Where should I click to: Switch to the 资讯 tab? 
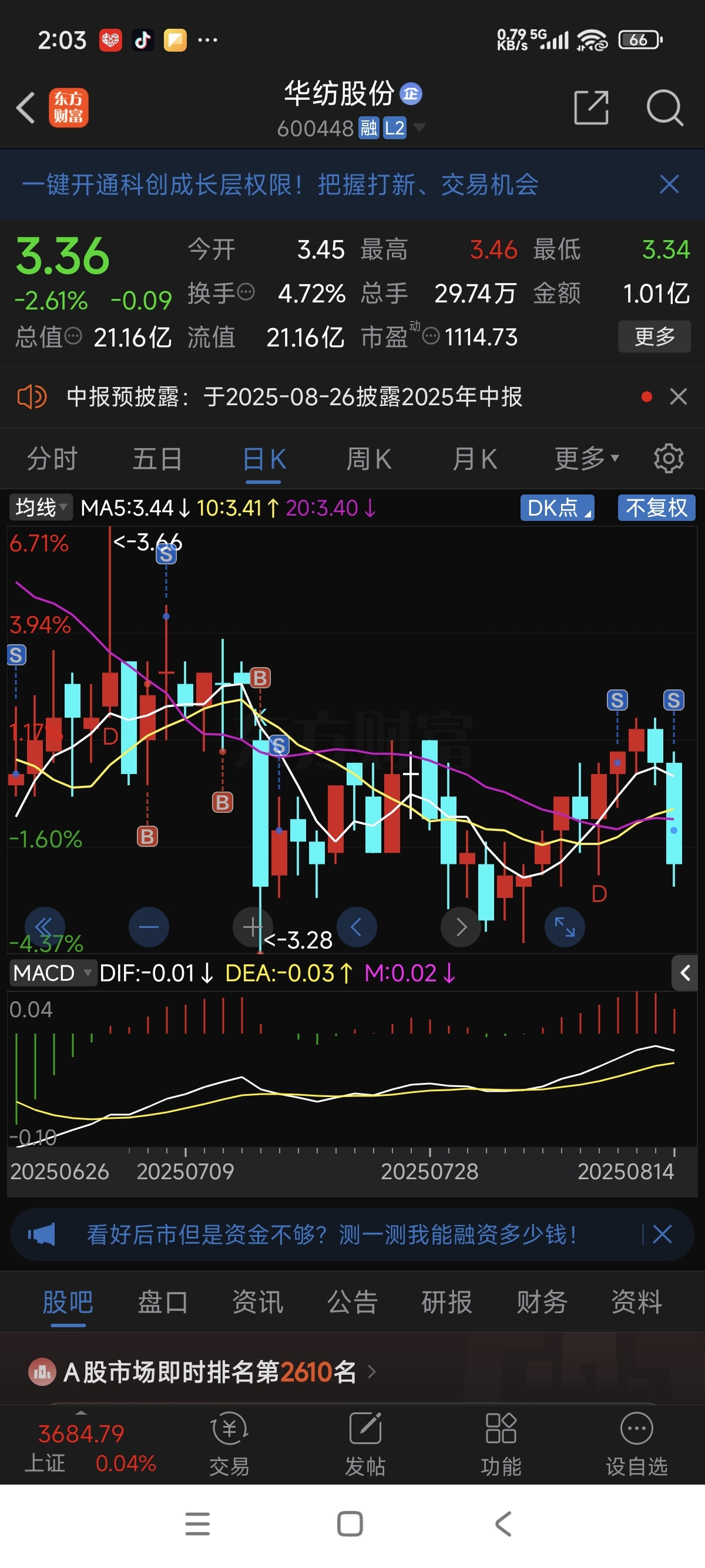click(x=257, y=1302)
